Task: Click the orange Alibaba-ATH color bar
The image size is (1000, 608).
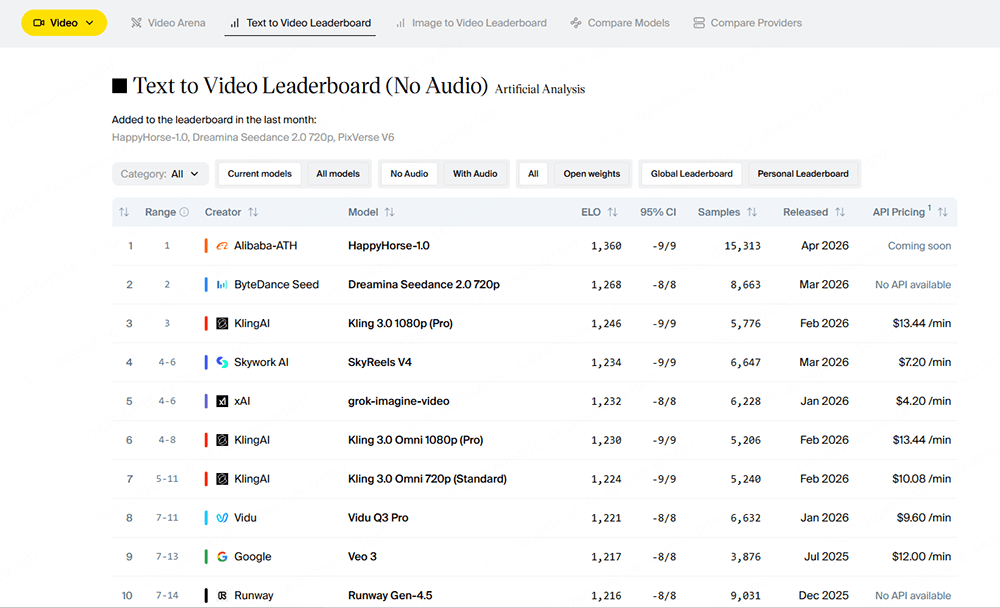Action: 206,246
